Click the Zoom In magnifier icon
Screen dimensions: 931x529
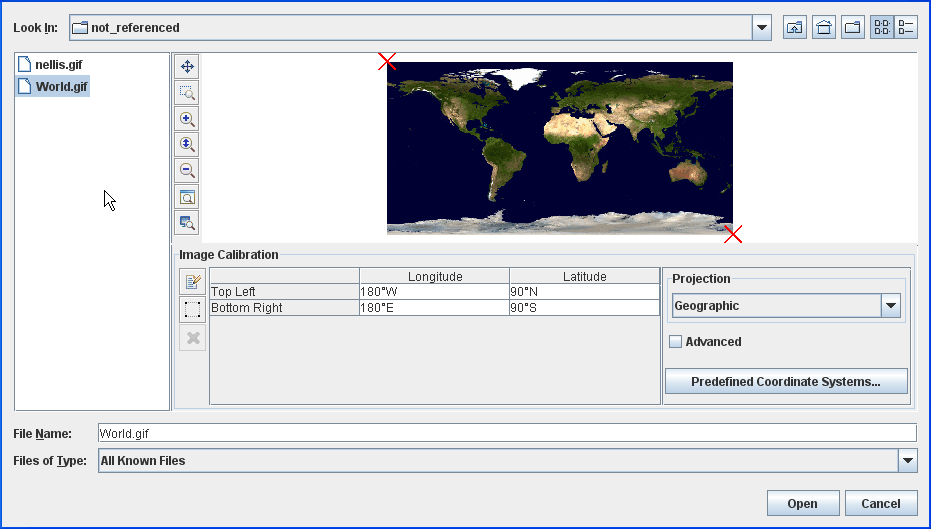pos(186,119)
